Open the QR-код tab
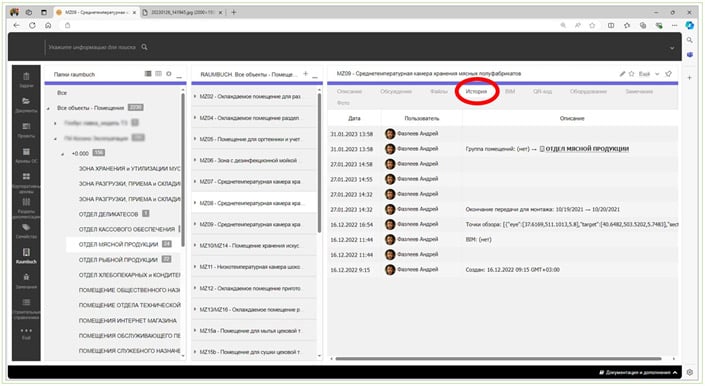 pos(543,91)
